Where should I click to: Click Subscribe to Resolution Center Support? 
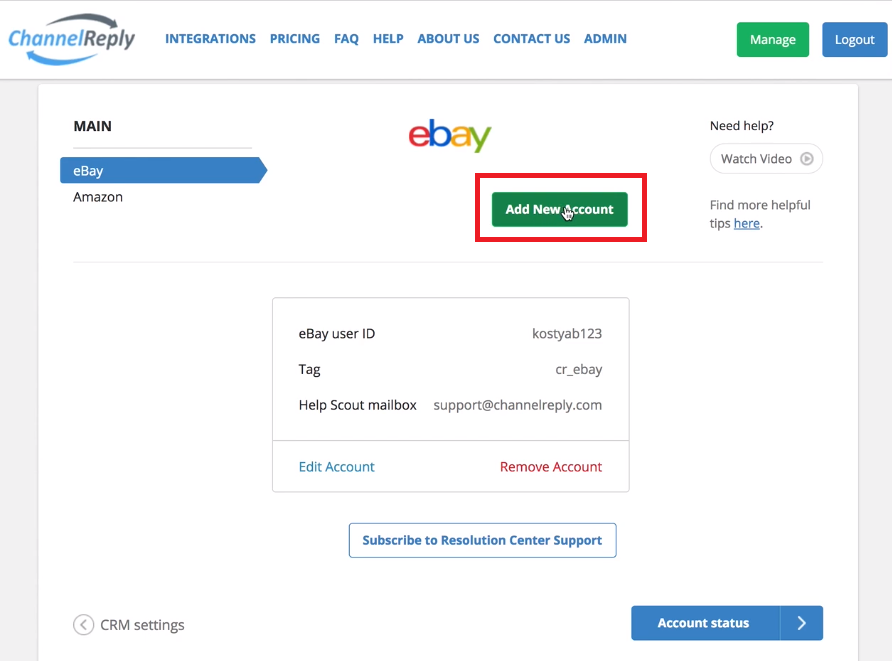[x=482, y=540]
